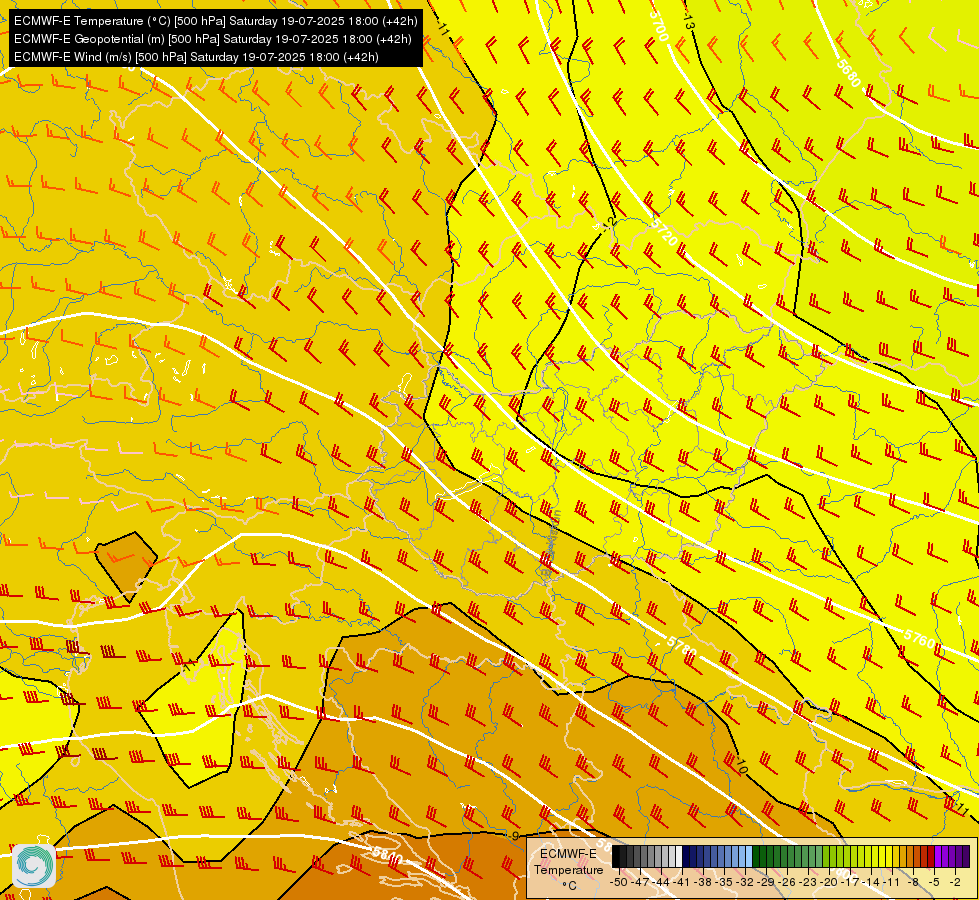The image size is (979, 900).
Task: Click the -47 legend tick label
Action: 640,882
